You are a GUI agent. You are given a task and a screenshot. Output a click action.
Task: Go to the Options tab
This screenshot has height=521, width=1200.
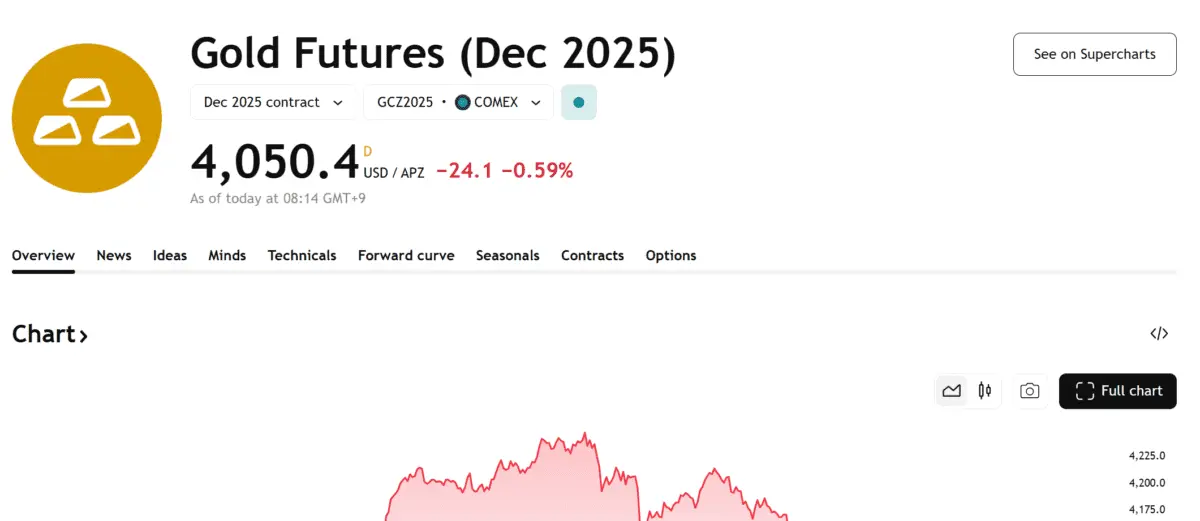[671, 255]
